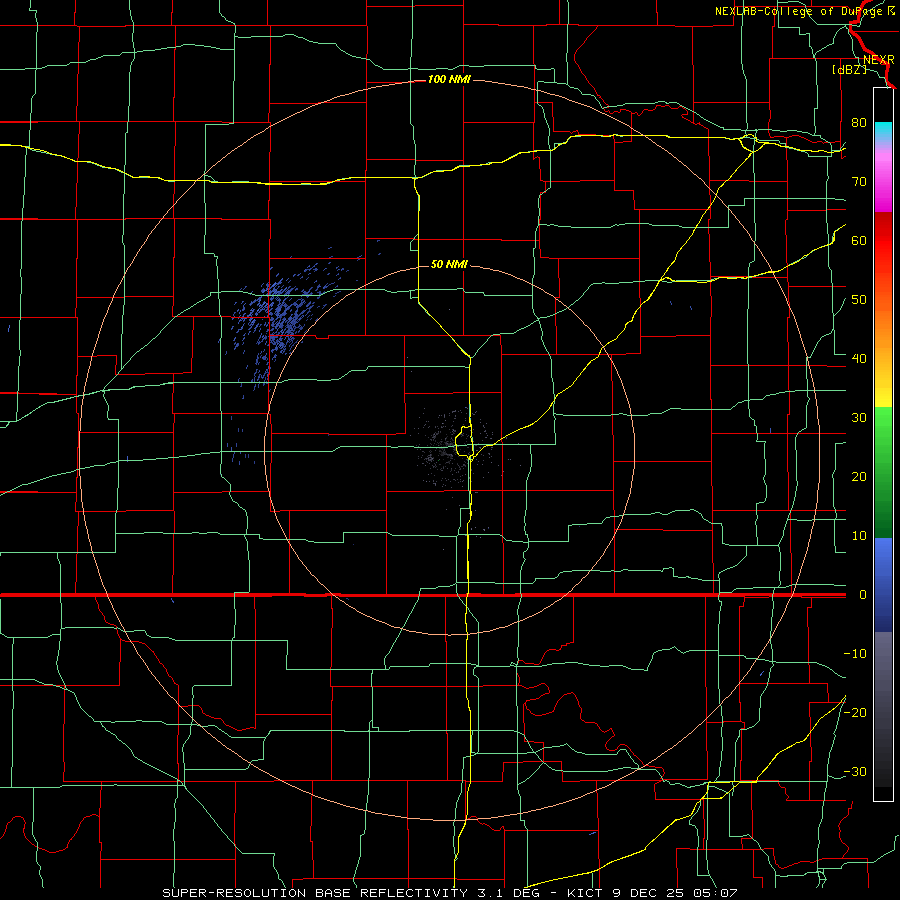Click the 30 dBZ scale value

[859, 417]
